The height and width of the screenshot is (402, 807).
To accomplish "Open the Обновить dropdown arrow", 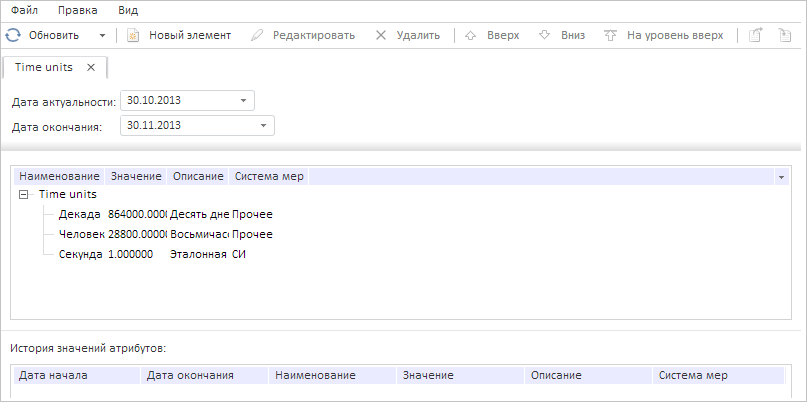I will [103, 35].
